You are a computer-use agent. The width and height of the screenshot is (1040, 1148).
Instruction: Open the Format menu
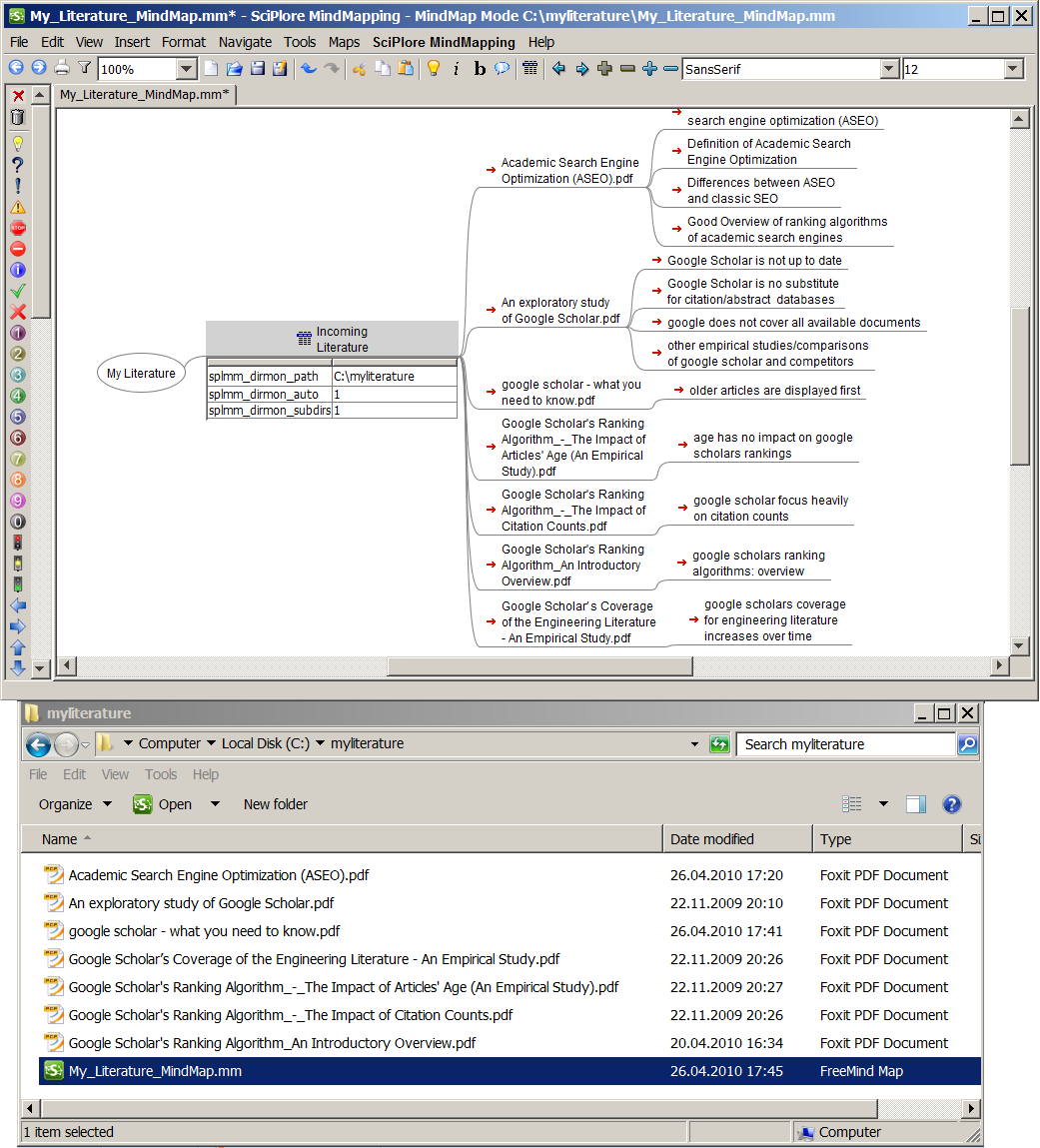[184, 43]
